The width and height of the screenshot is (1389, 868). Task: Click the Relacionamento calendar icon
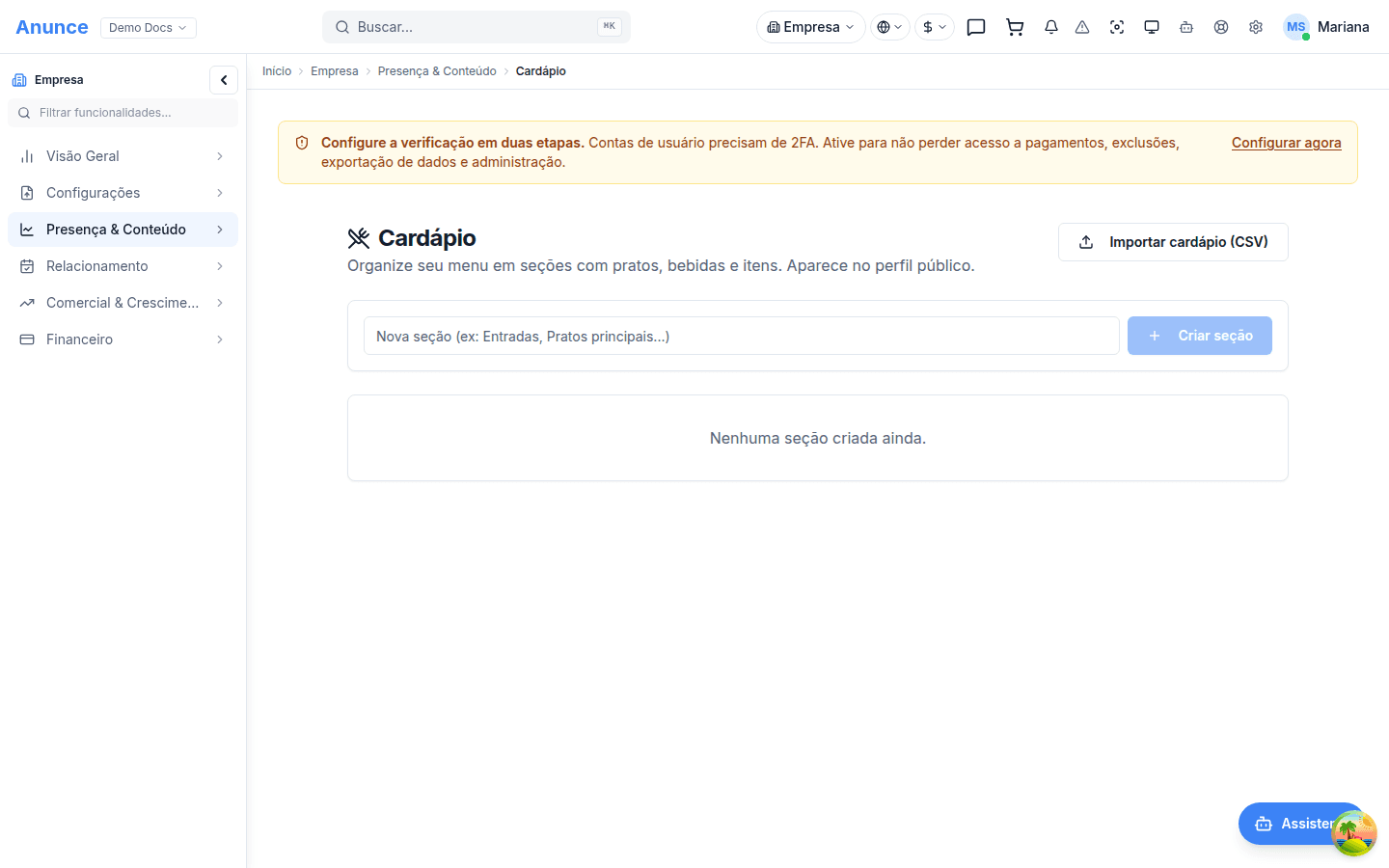click(x=27, y=266)
